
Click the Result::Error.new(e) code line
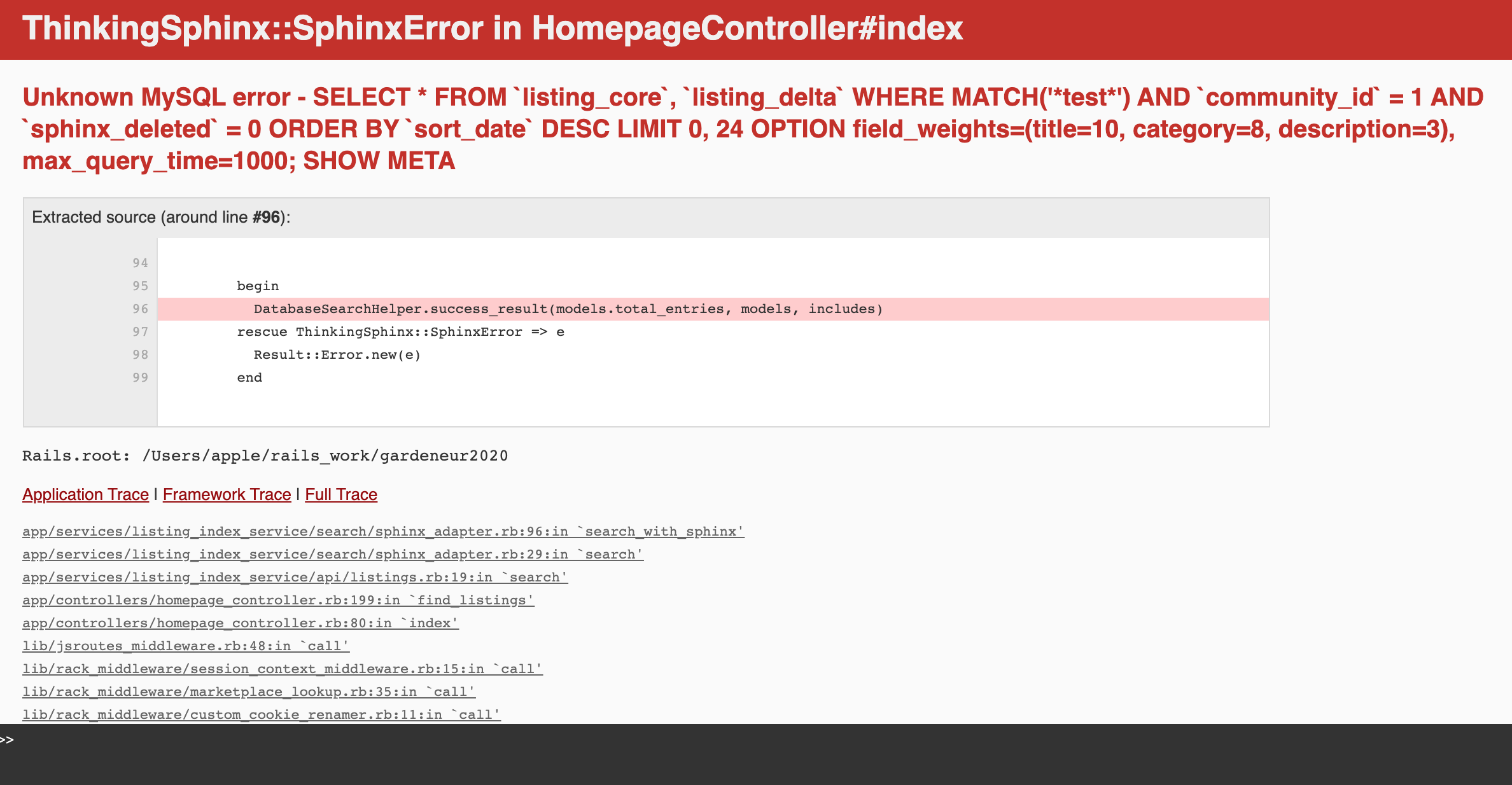click(337, 354)
